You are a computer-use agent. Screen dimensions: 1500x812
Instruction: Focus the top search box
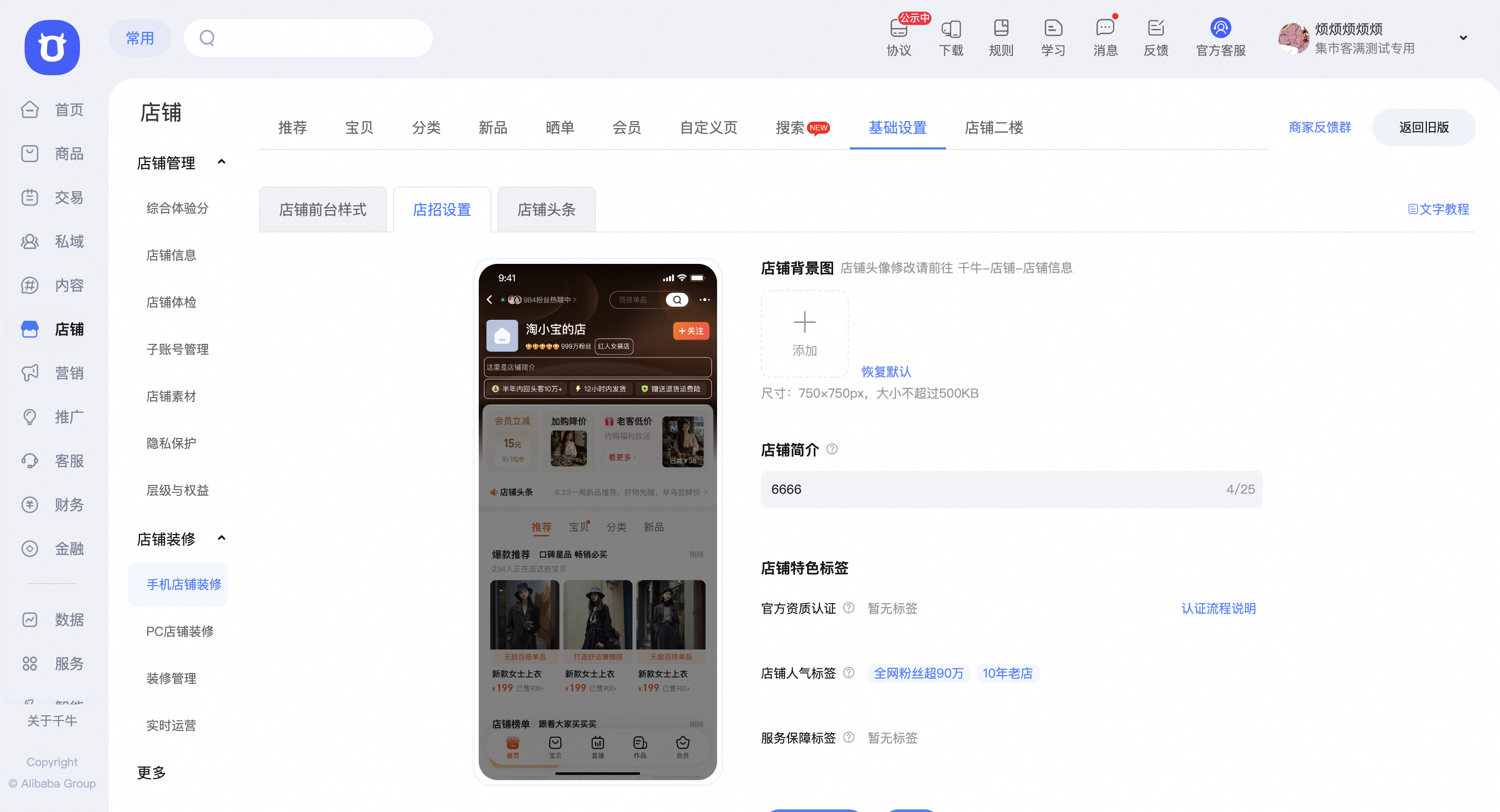click(308, 38)
